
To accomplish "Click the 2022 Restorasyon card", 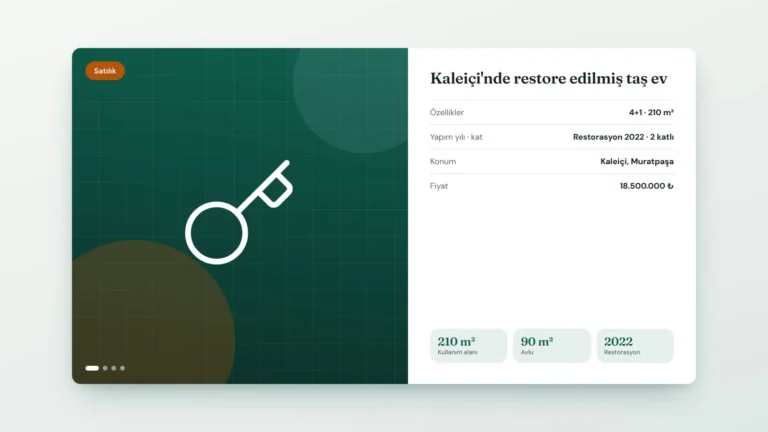I will point(635,346).
